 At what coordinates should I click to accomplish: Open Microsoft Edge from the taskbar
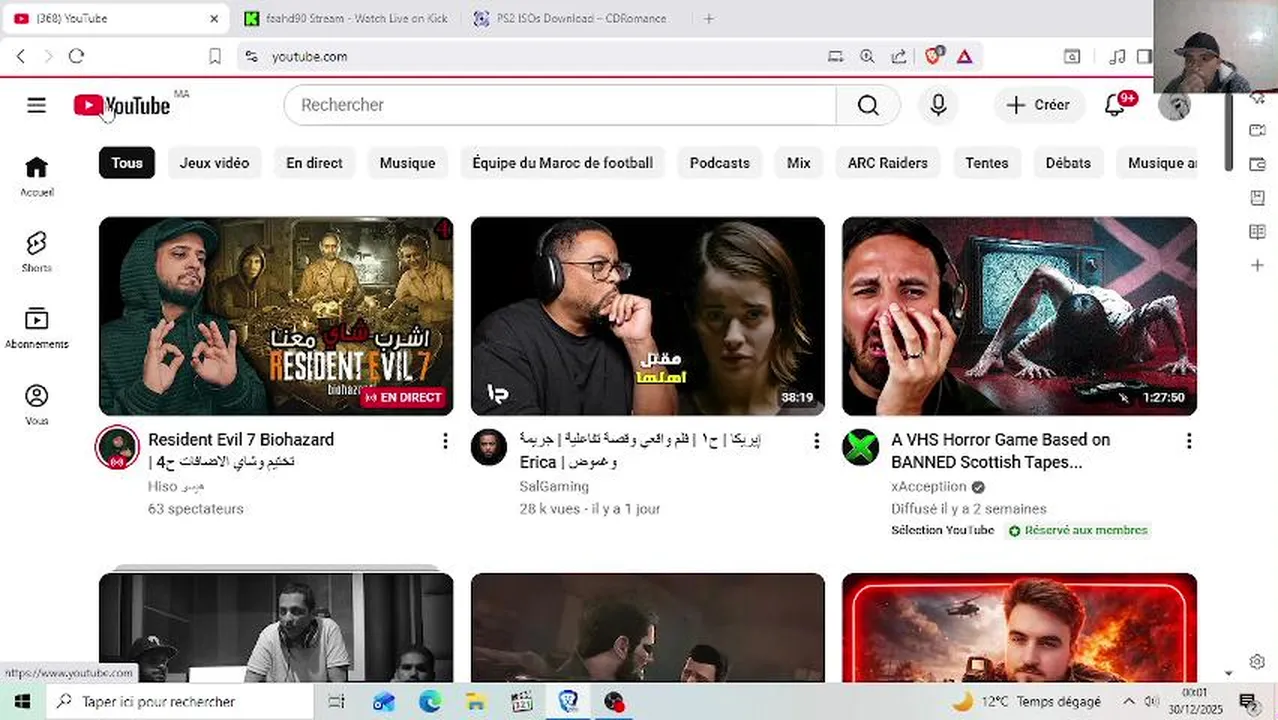[430, 701]
